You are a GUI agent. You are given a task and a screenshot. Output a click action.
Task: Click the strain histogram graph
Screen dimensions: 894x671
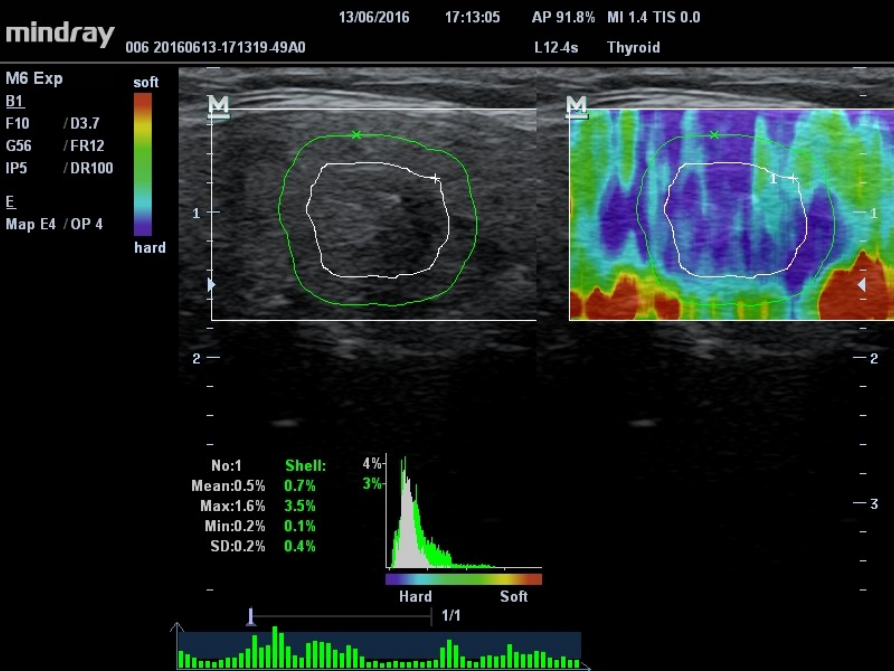coord(463,515)
